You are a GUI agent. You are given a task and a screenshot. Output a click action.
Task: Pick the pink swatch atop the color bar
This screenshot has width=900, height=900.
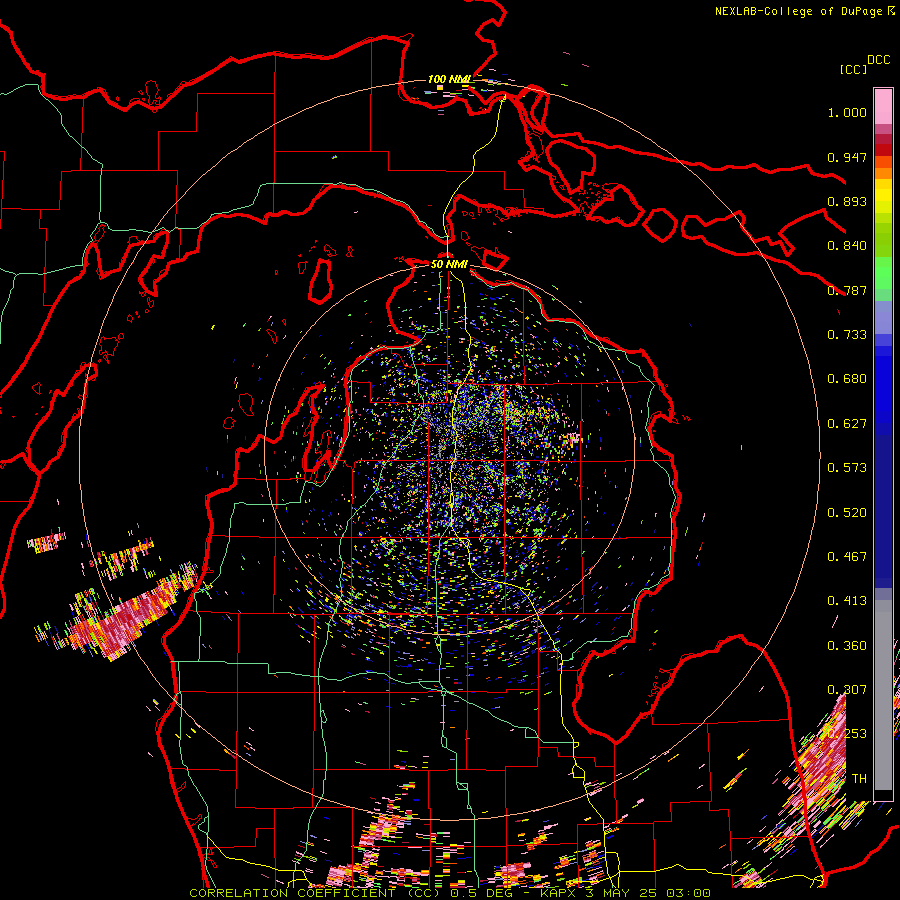click(x=883, y=106)
